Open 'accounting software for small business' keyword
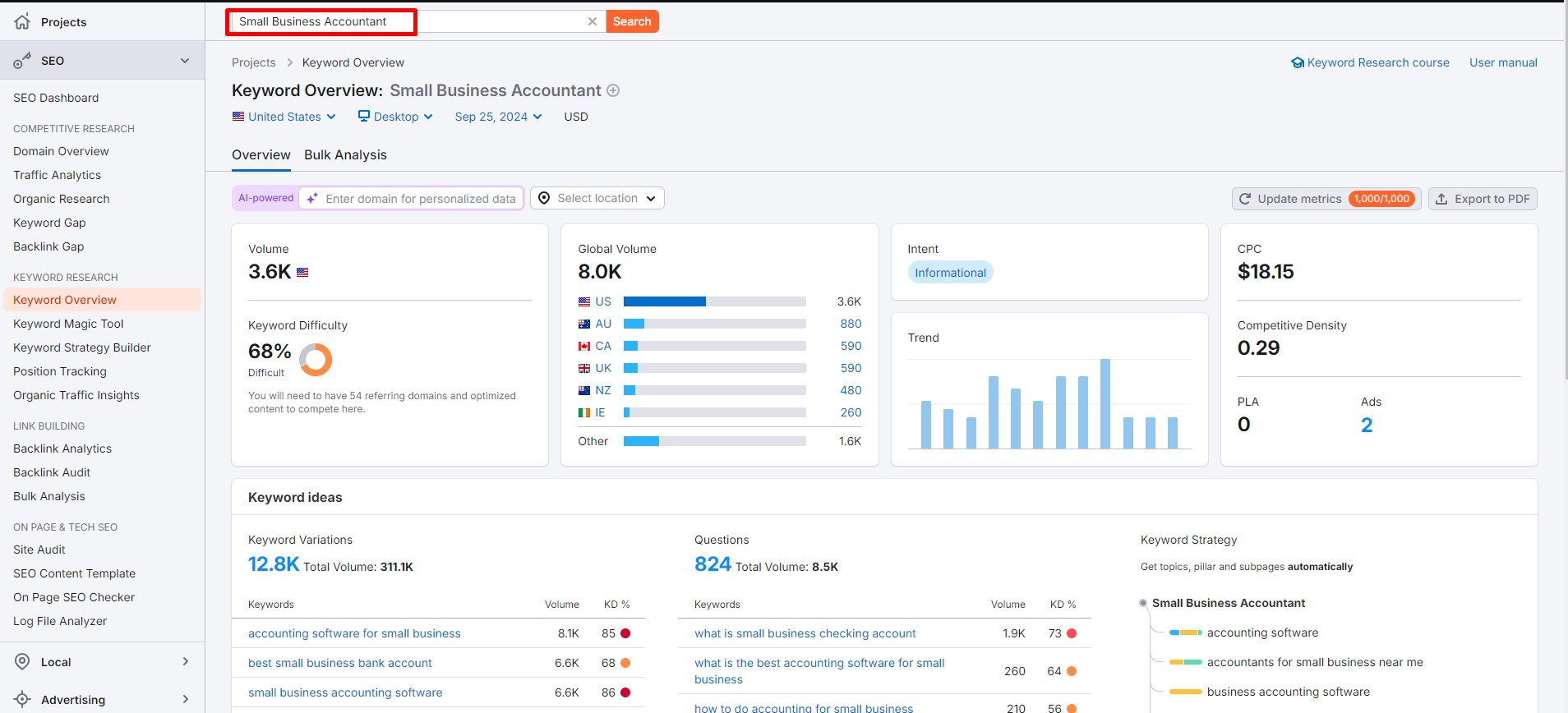The height and width of the screenshot is (713, 1568). tap(354, 633)
